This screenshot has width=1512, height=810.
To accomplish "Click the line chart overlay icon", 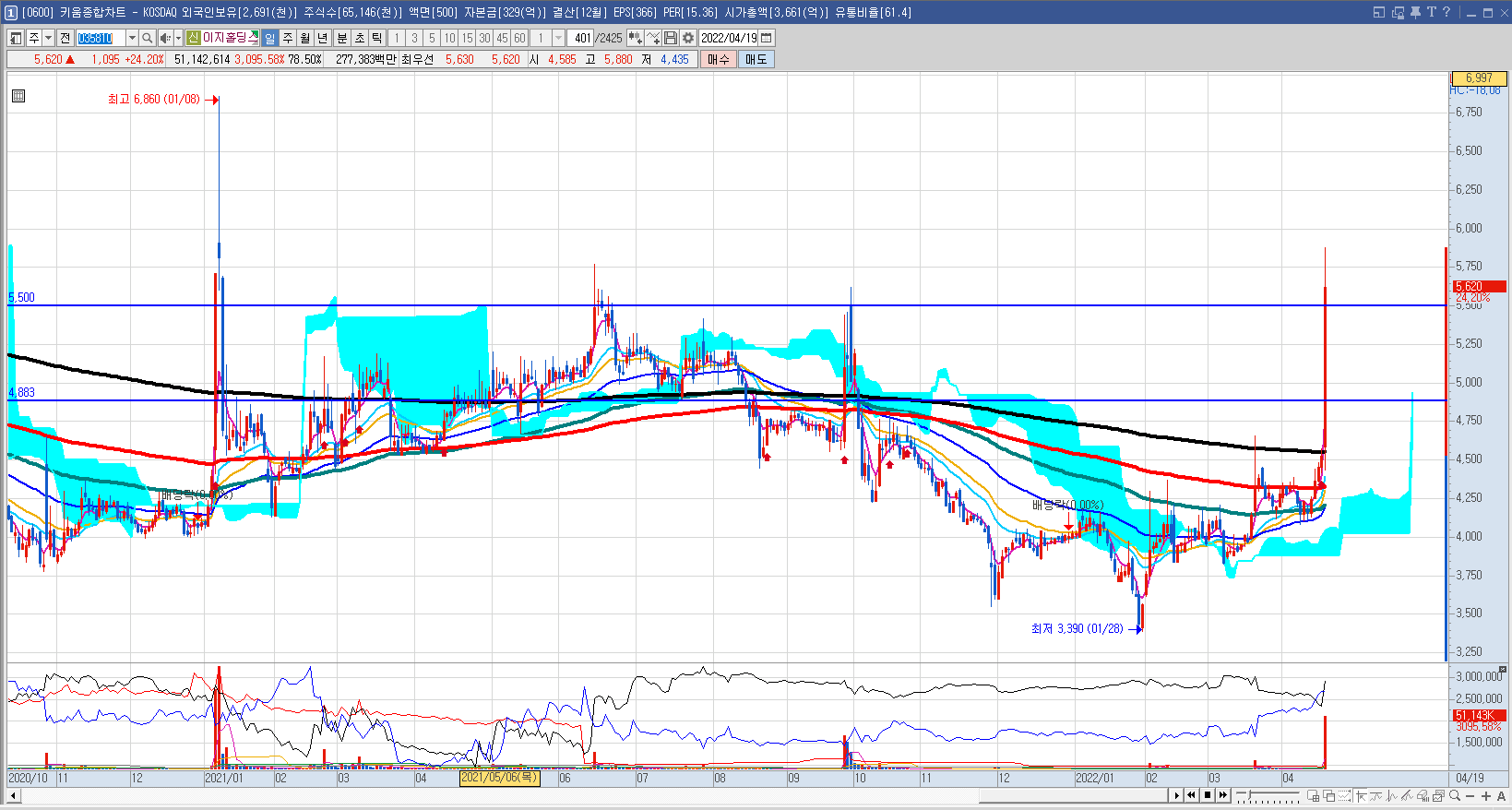I will (653, 38).
